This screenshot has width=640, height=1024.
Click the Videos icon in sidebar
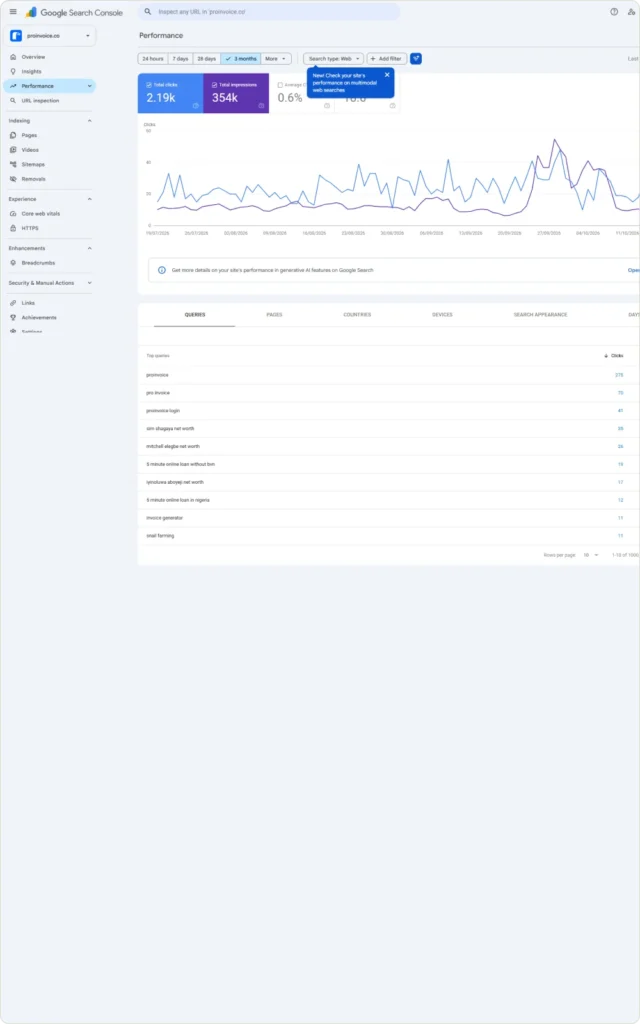(x=13, y=150)
